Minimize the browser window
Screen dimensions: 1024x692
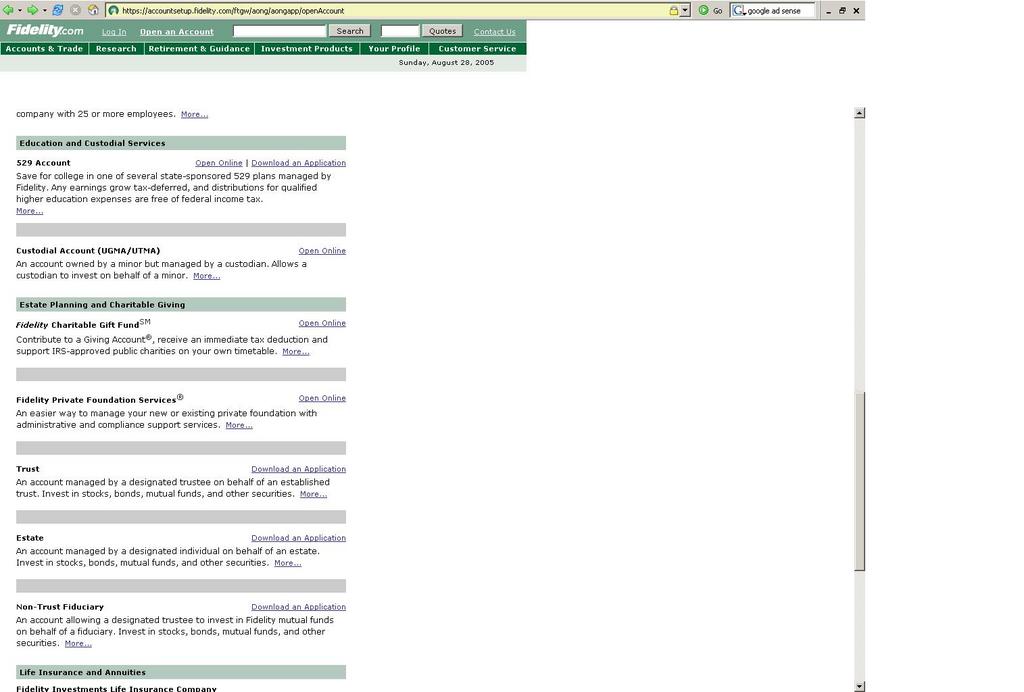coord(828,10)
